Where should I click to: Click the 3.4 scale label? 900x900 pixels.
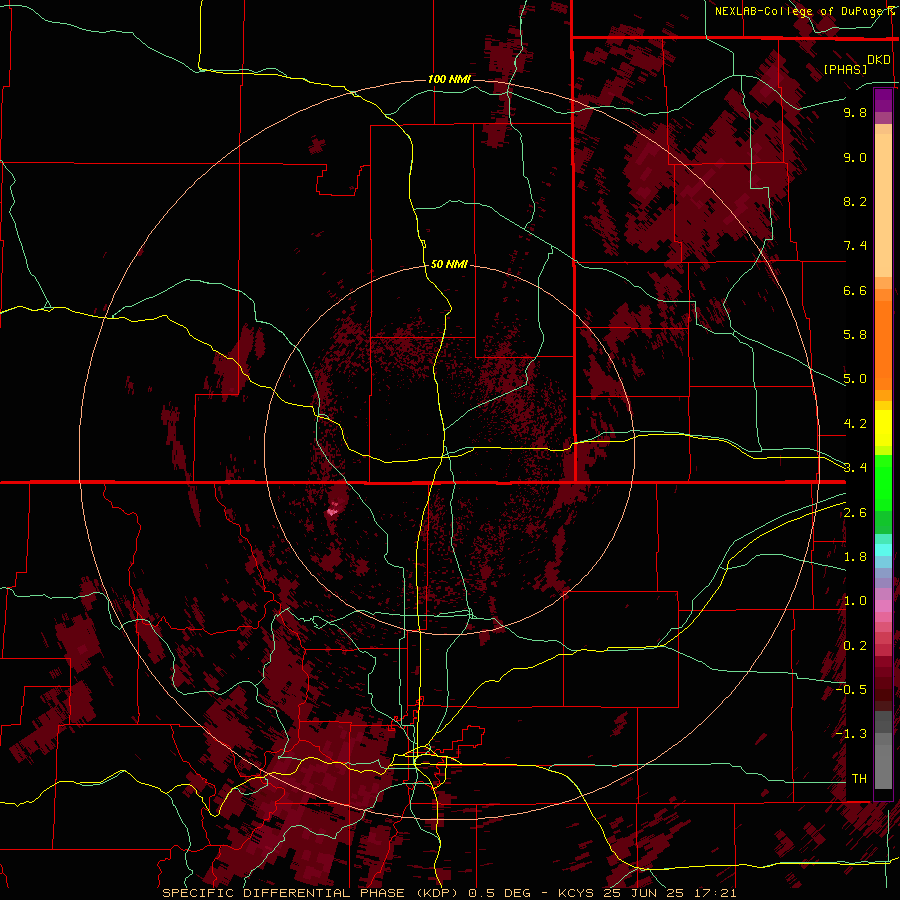pyautogui.click(x=855, y=468)
